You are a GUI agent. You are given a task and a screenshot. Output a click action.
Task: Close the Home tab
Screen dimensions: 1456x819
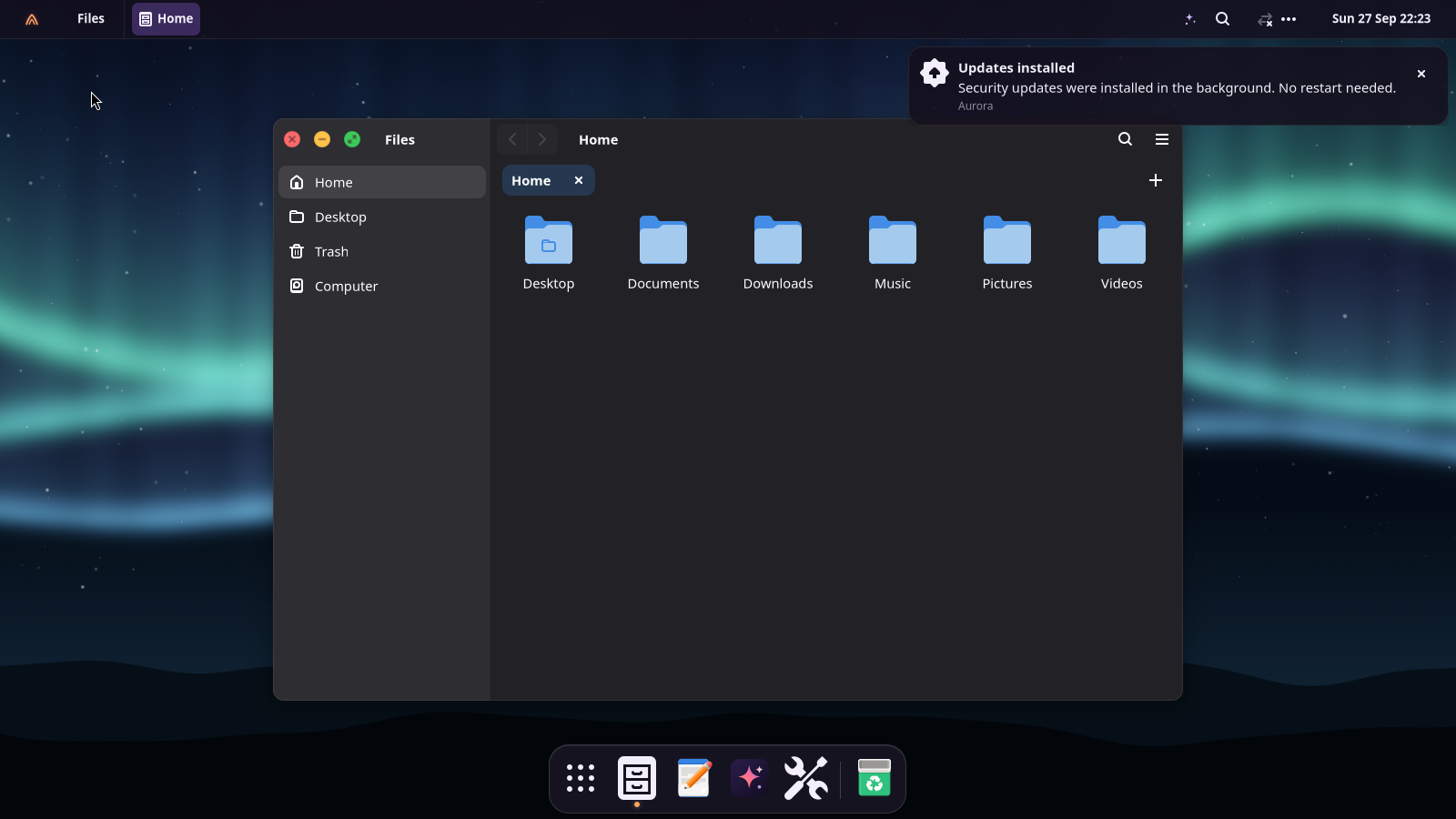(579, 180)
